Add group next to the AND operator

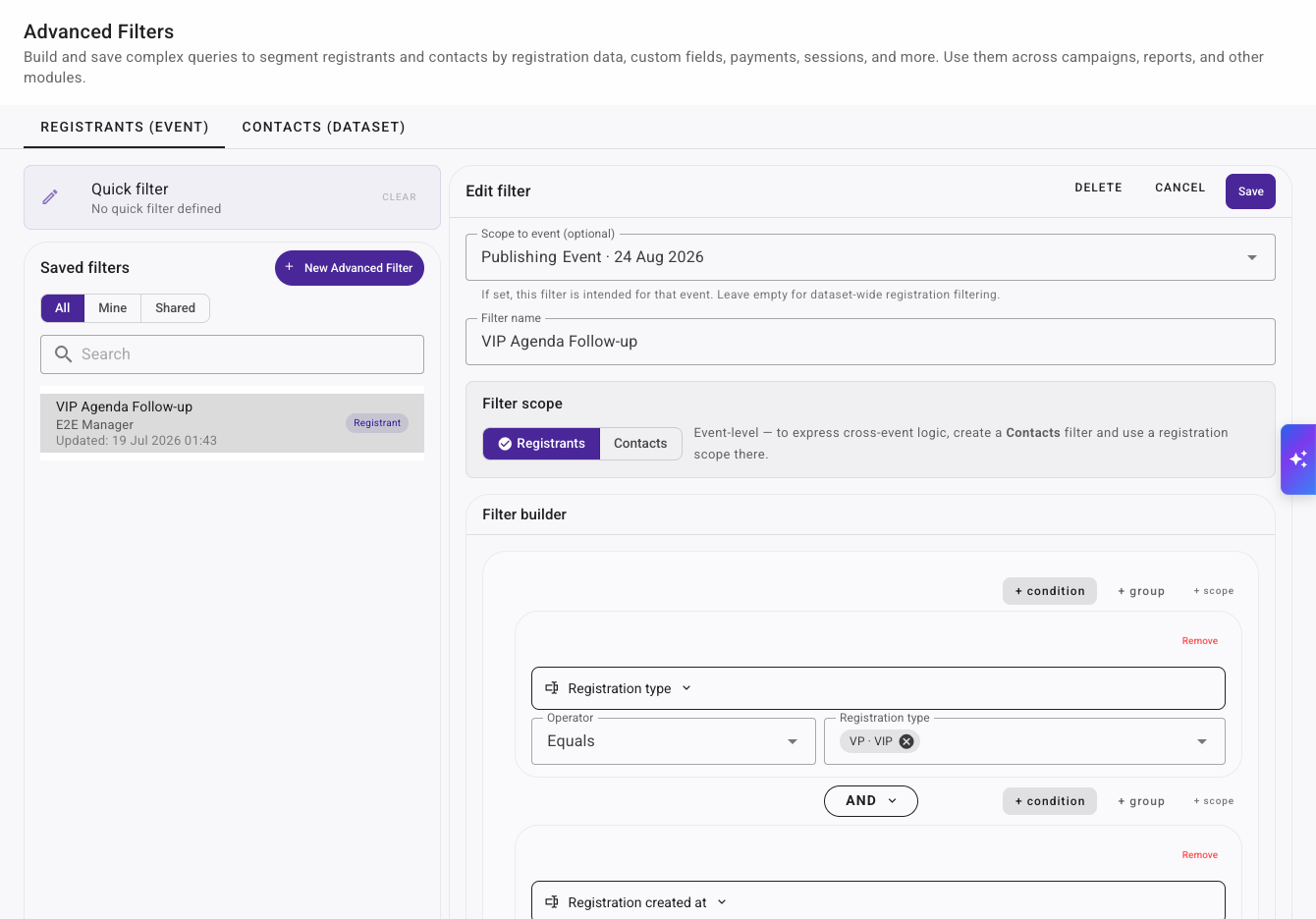point(1141,801)
